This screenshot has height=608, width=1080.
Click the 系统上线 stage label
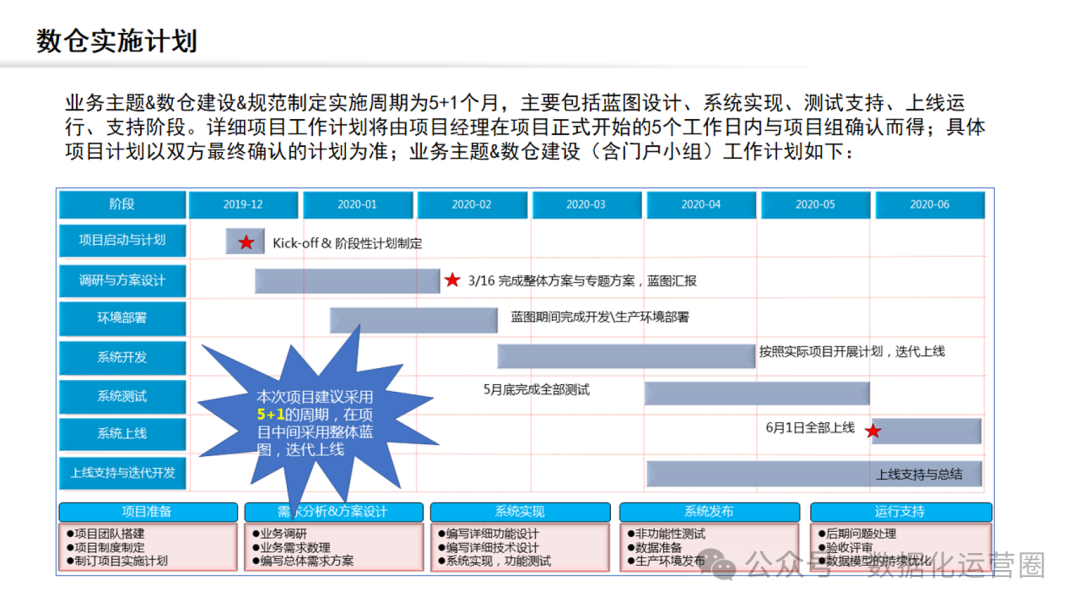(x=122, y=434)
